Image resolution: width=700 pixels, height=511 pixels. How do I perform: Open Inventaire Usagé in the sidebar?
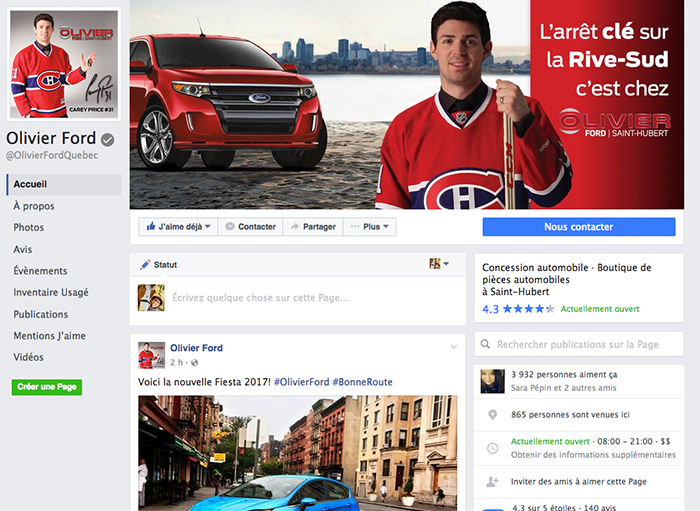[51, 292]
